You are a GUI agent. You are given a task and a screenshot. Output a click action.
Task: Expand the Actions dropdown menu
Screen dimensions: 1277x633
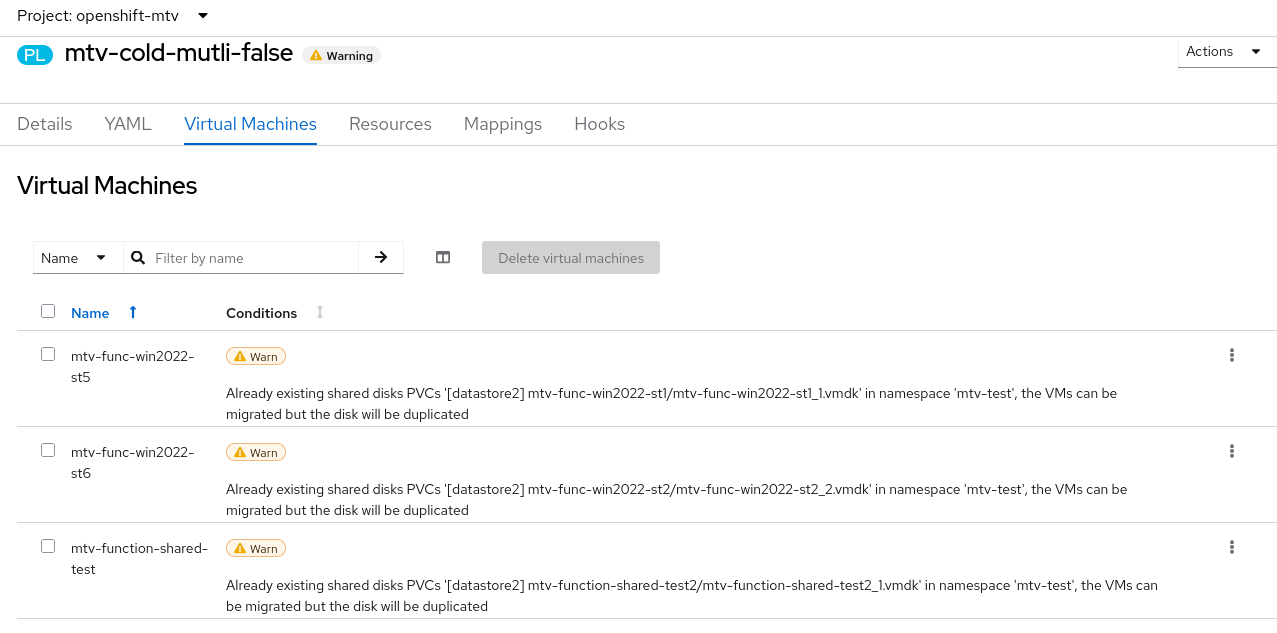point(1223,52)
